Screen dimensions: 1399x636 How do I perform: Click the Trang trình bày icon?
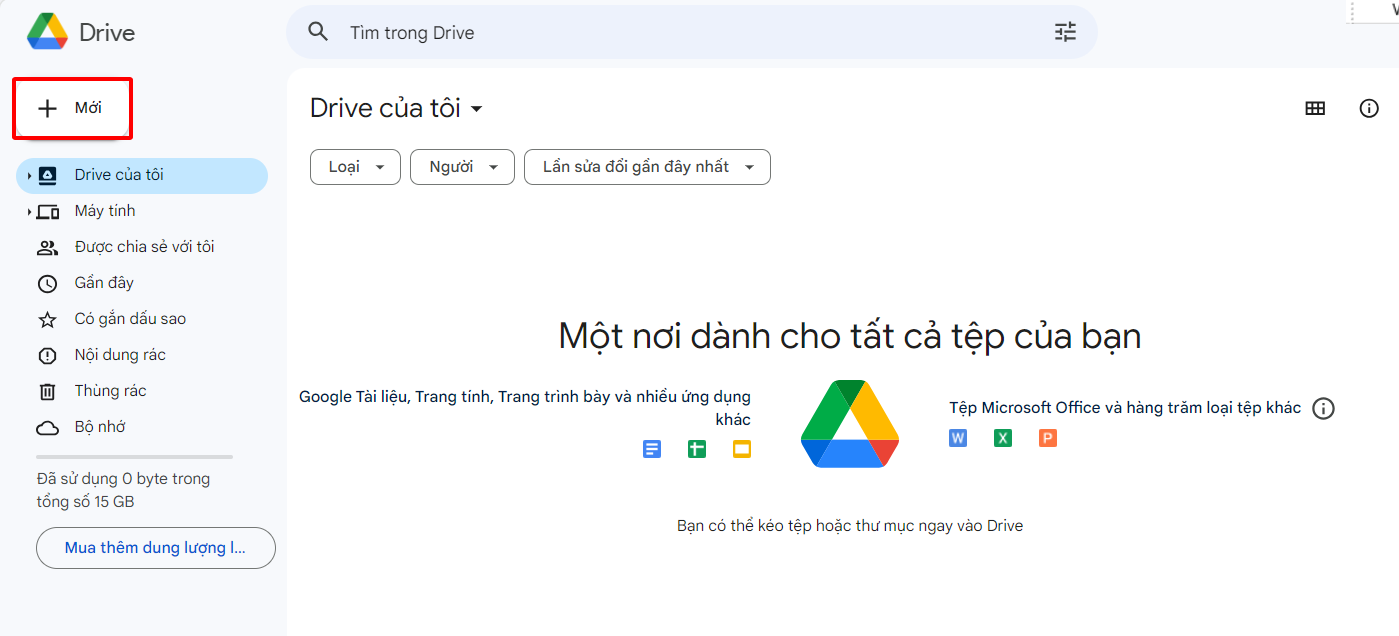[741, 449]
